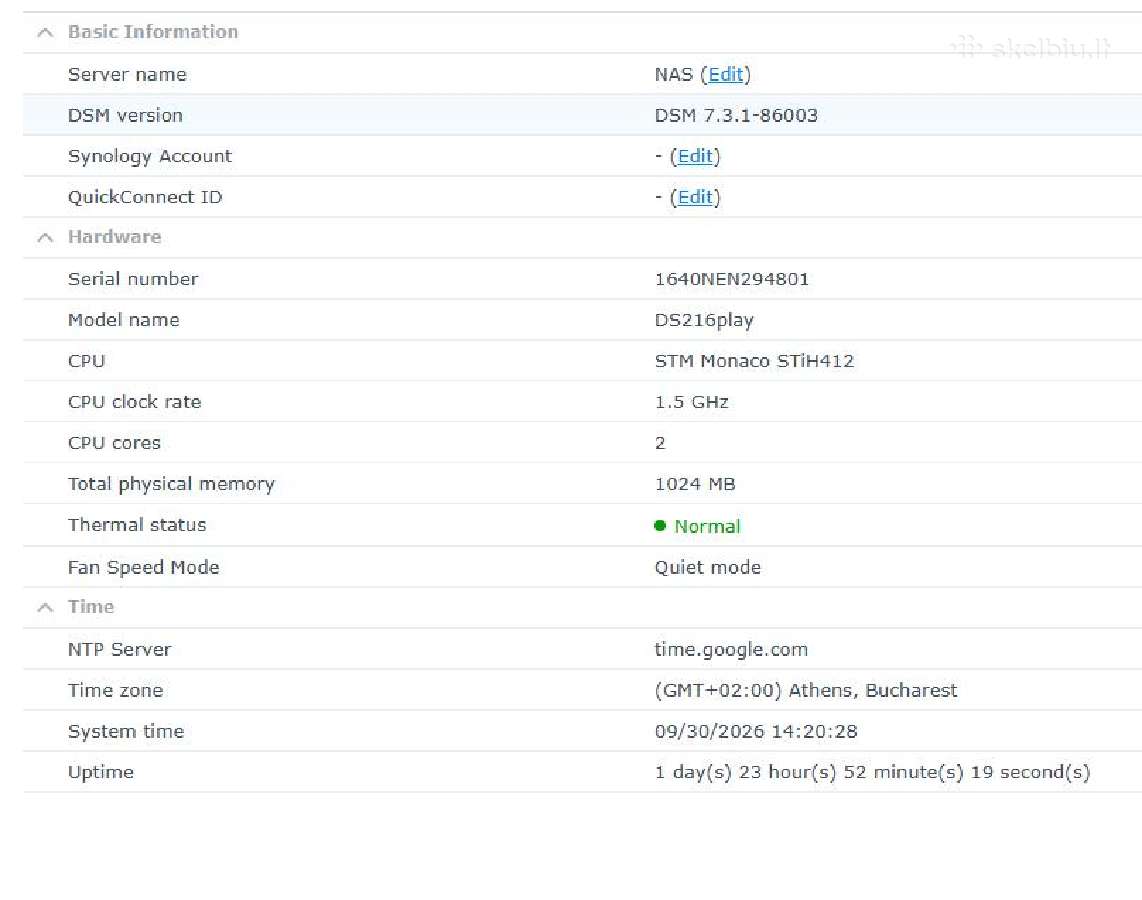Select the Basic Information heading text
Screen dimensions: 1142x900
click(152, 32)
